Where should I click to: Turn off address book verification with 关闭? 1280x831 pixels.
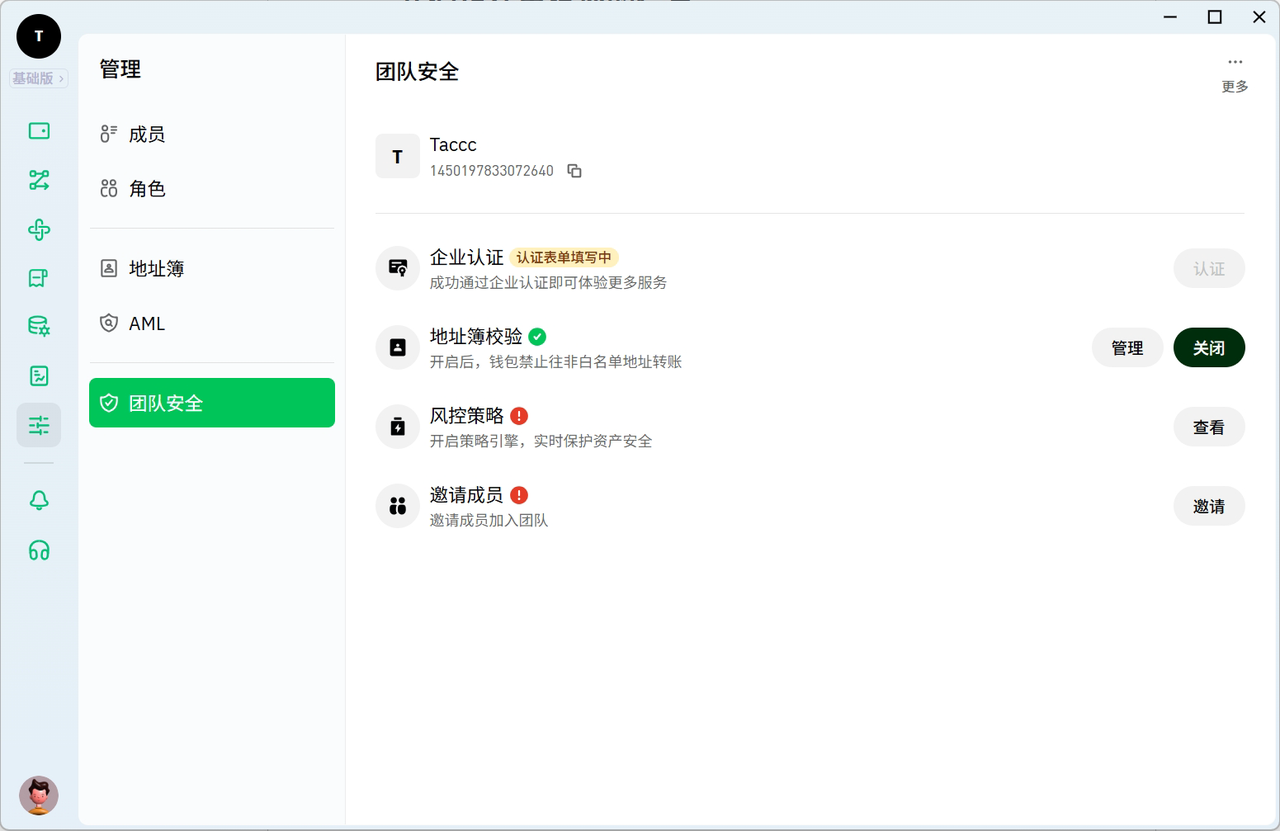pyautogui.click(x=1208, y=348)
